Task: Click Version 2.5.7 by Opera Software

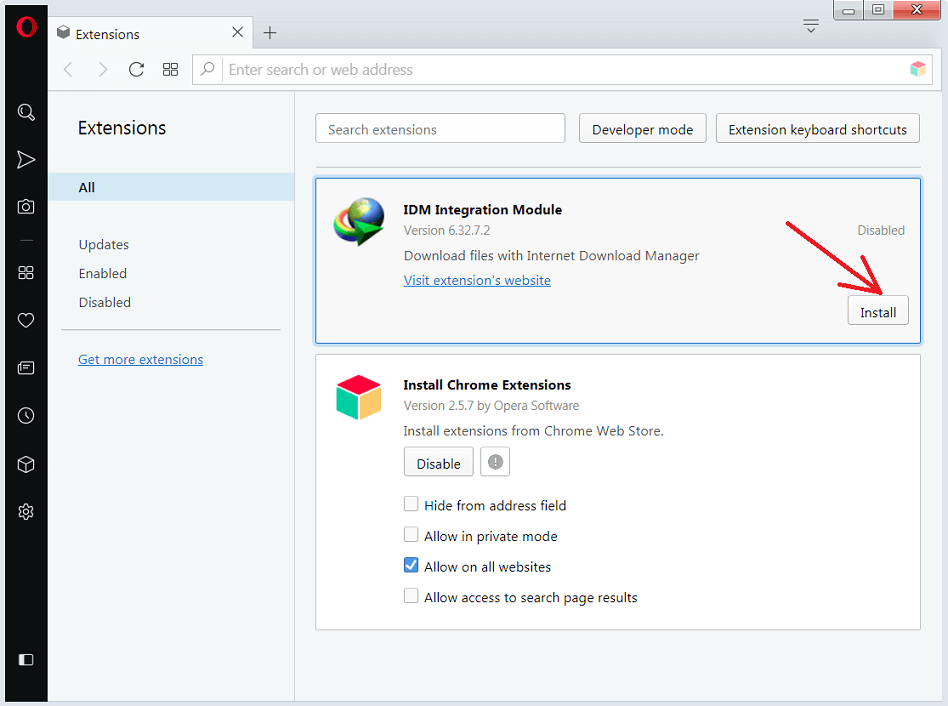Action: [x=491, y=406]
